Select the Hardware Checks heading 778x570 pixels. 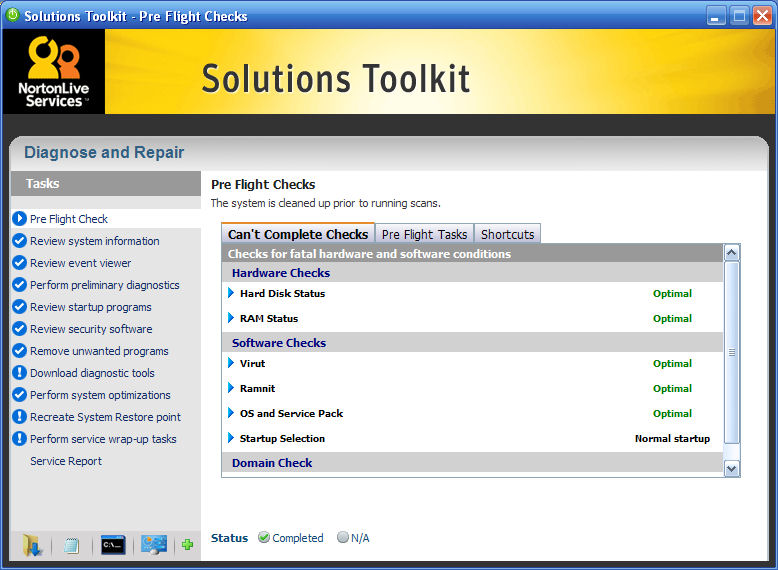(x=281, y=273)
